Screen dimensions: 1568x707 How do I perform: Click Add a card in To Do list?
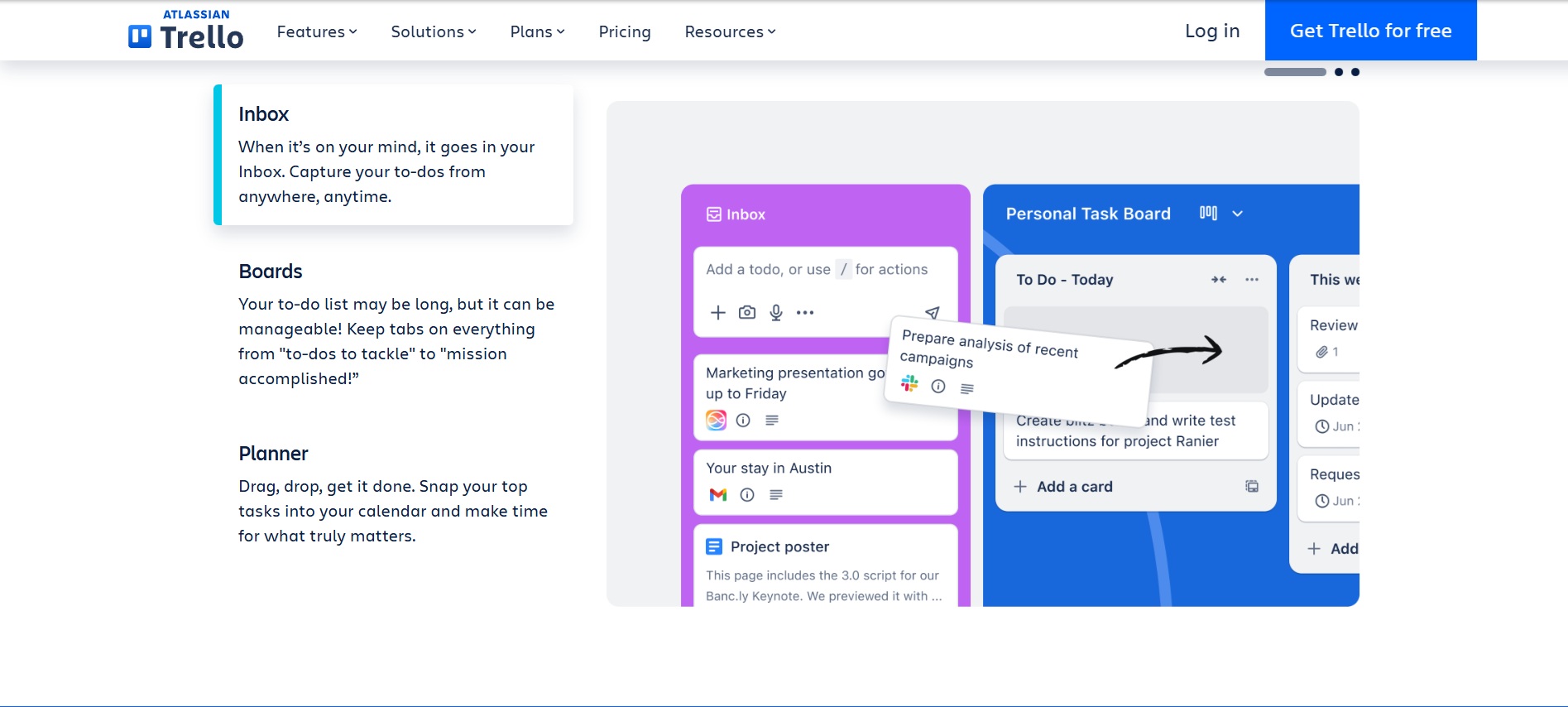coord(1063,487)
